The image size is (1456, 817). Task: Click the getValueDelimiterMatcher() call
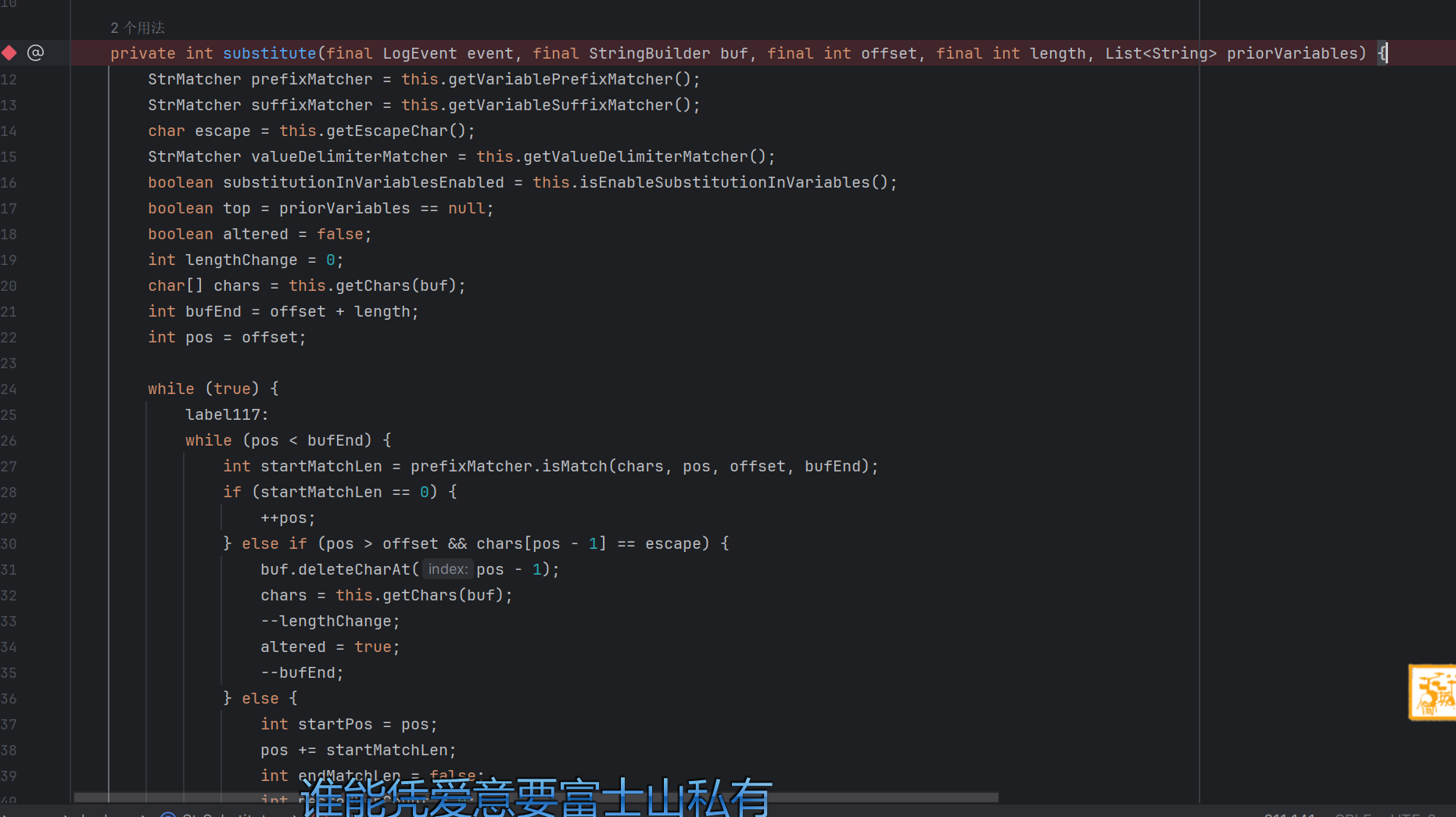pos(644,156)
